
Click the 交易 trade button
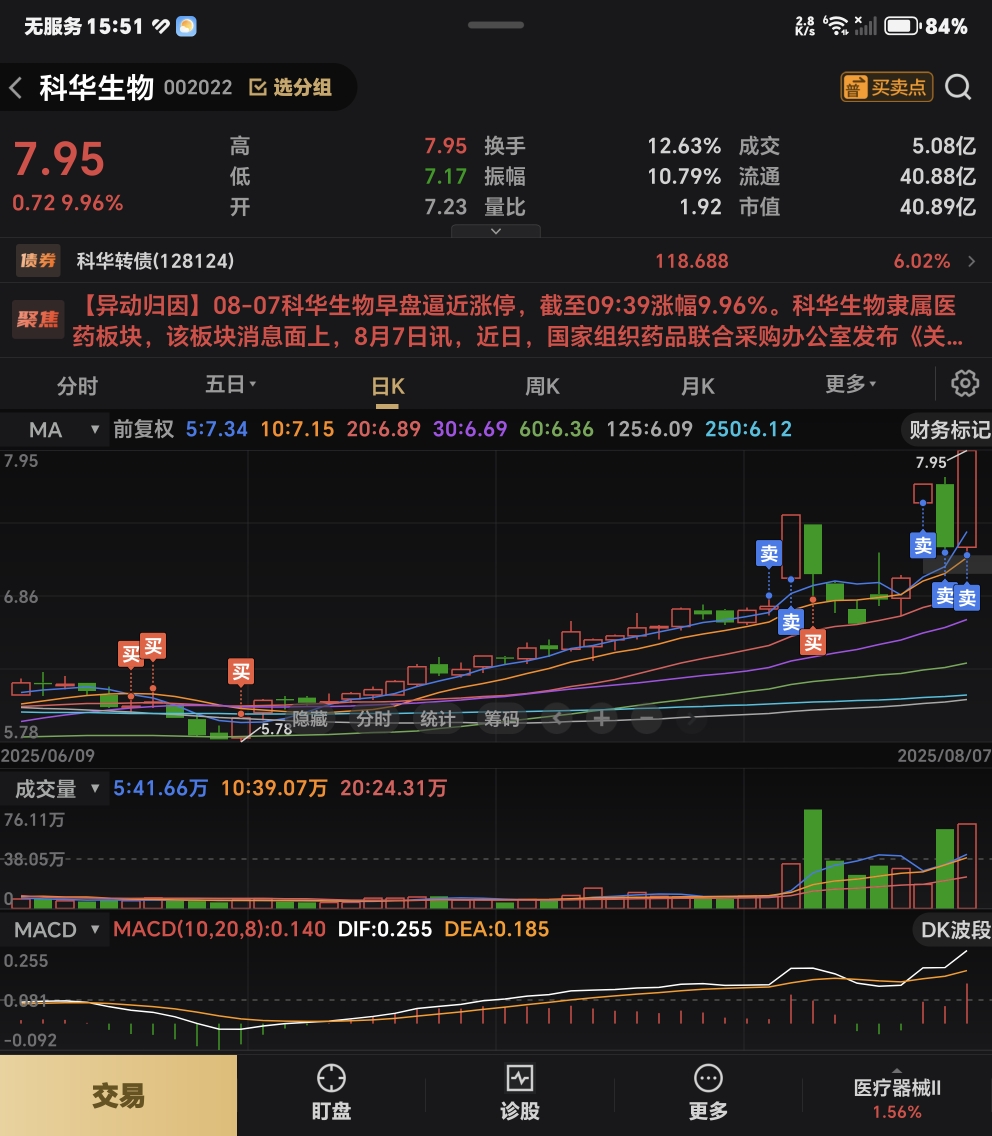pyautogui.click(x=118, y=1095)
